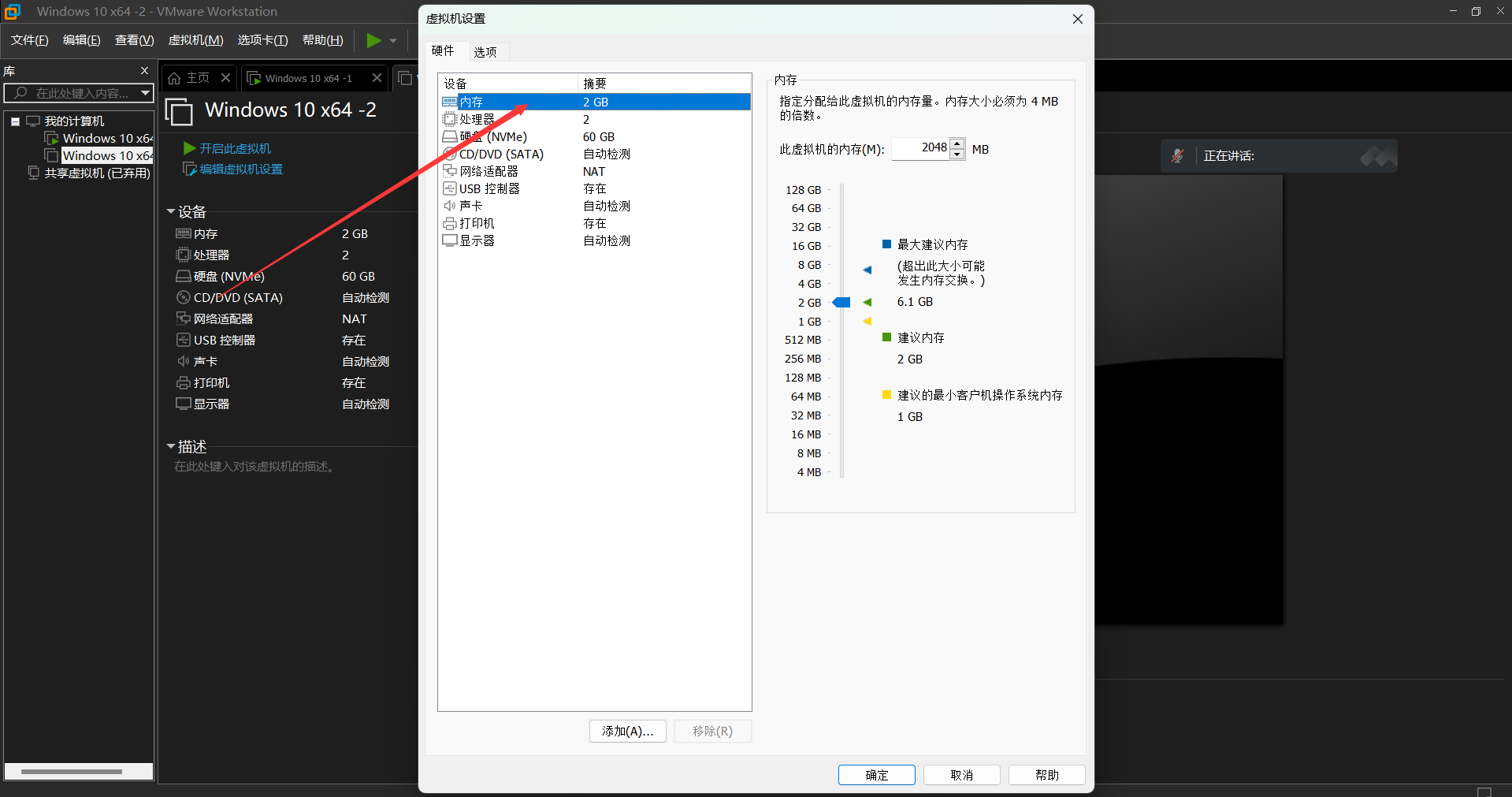This screenshot has height=797, width=1512.
Task: Switch to the 选项 tab in settings dialog
Action: (x=485, y=52)
